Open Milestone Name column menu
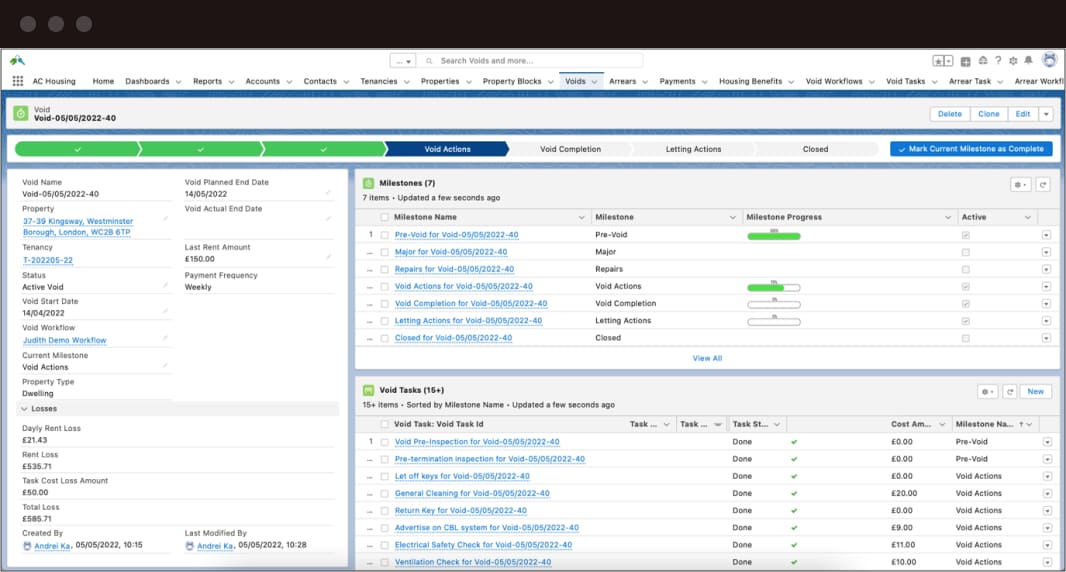 581,217
